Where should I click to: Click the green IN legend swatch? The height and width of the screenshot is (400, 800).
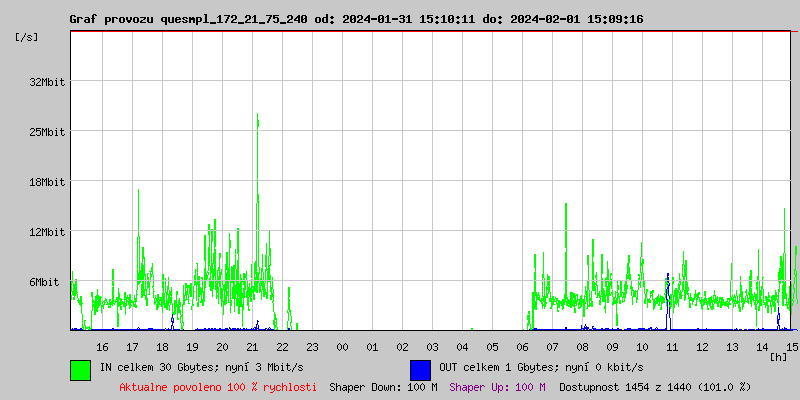click(80, 369)
